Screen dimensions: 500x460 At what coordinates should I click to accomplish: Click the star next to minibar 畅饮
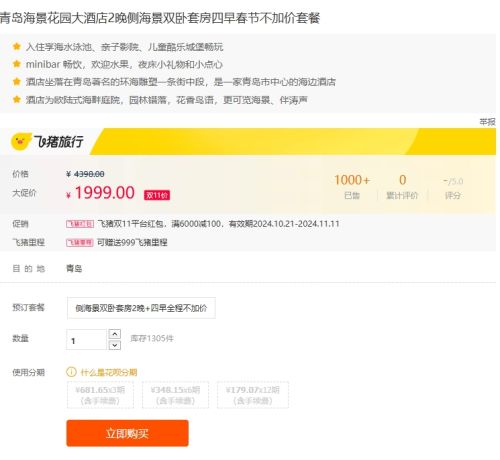pos(17,64)
